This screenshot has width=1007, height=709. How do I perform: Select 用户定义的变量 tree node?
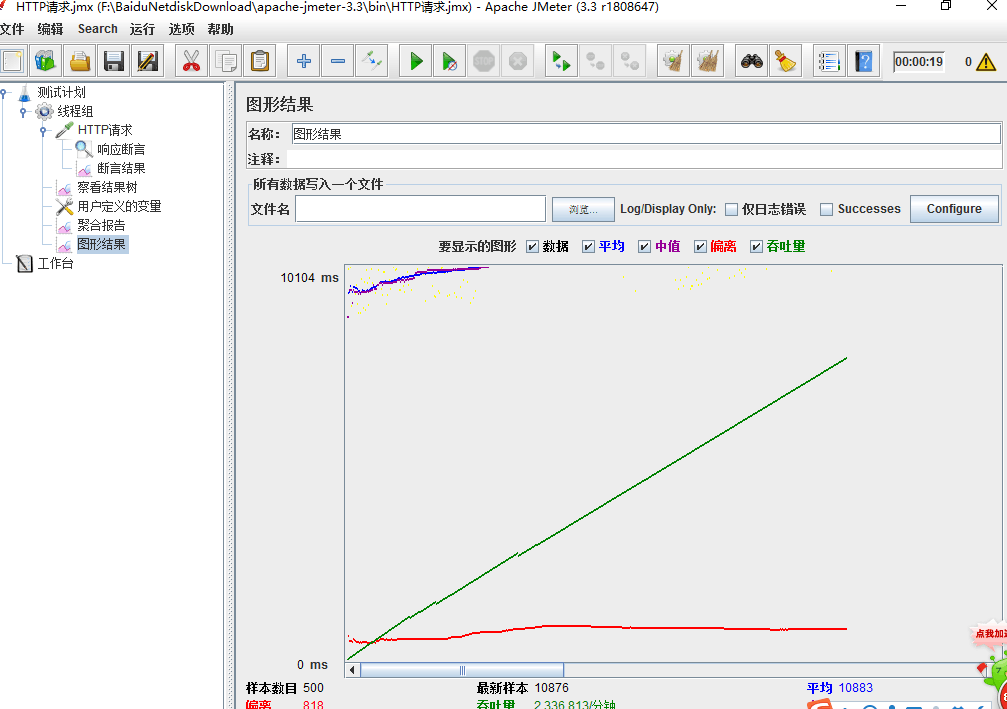[119, 206]
